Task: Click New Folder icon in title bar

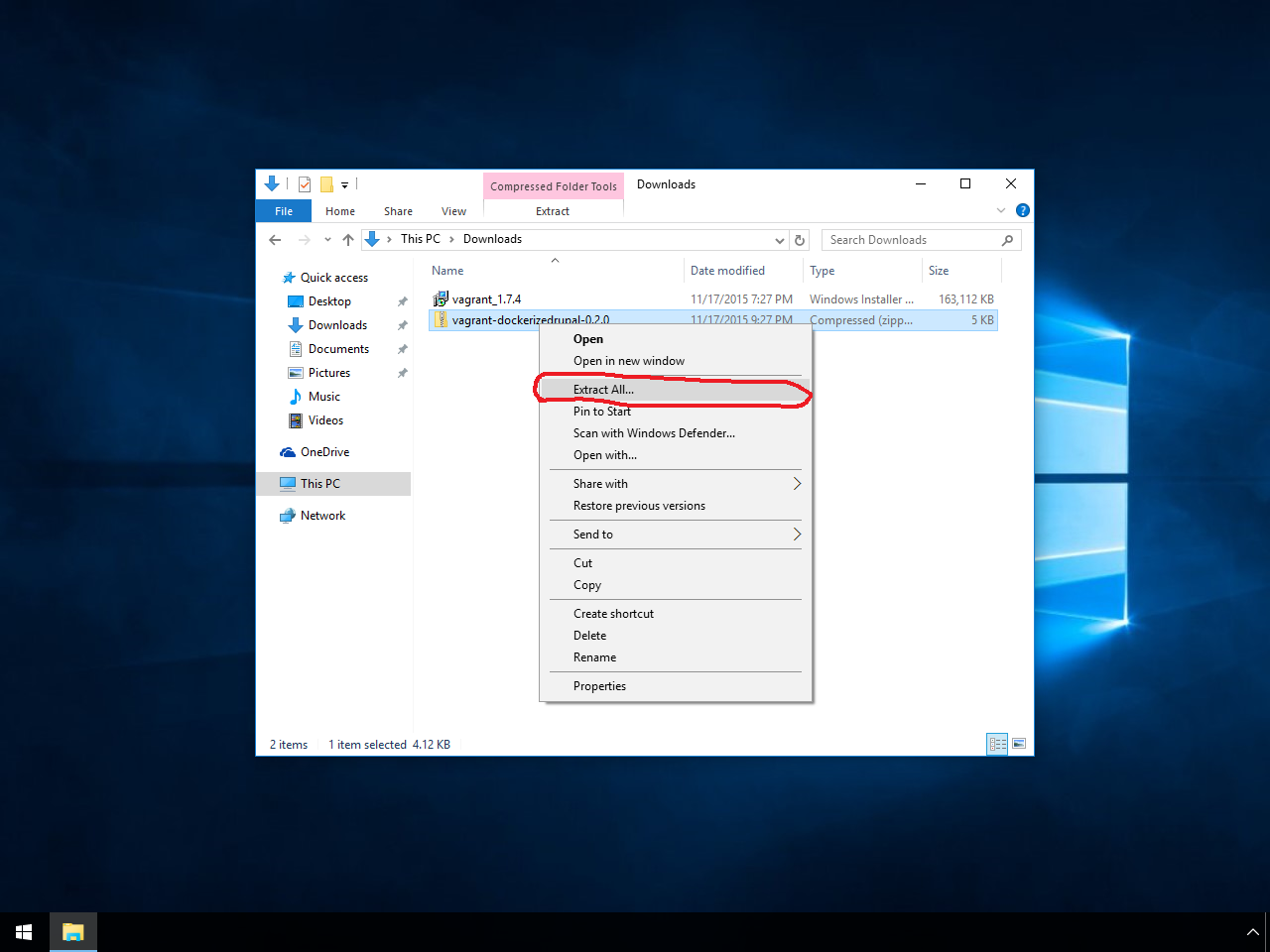Action: pos(326,184)
